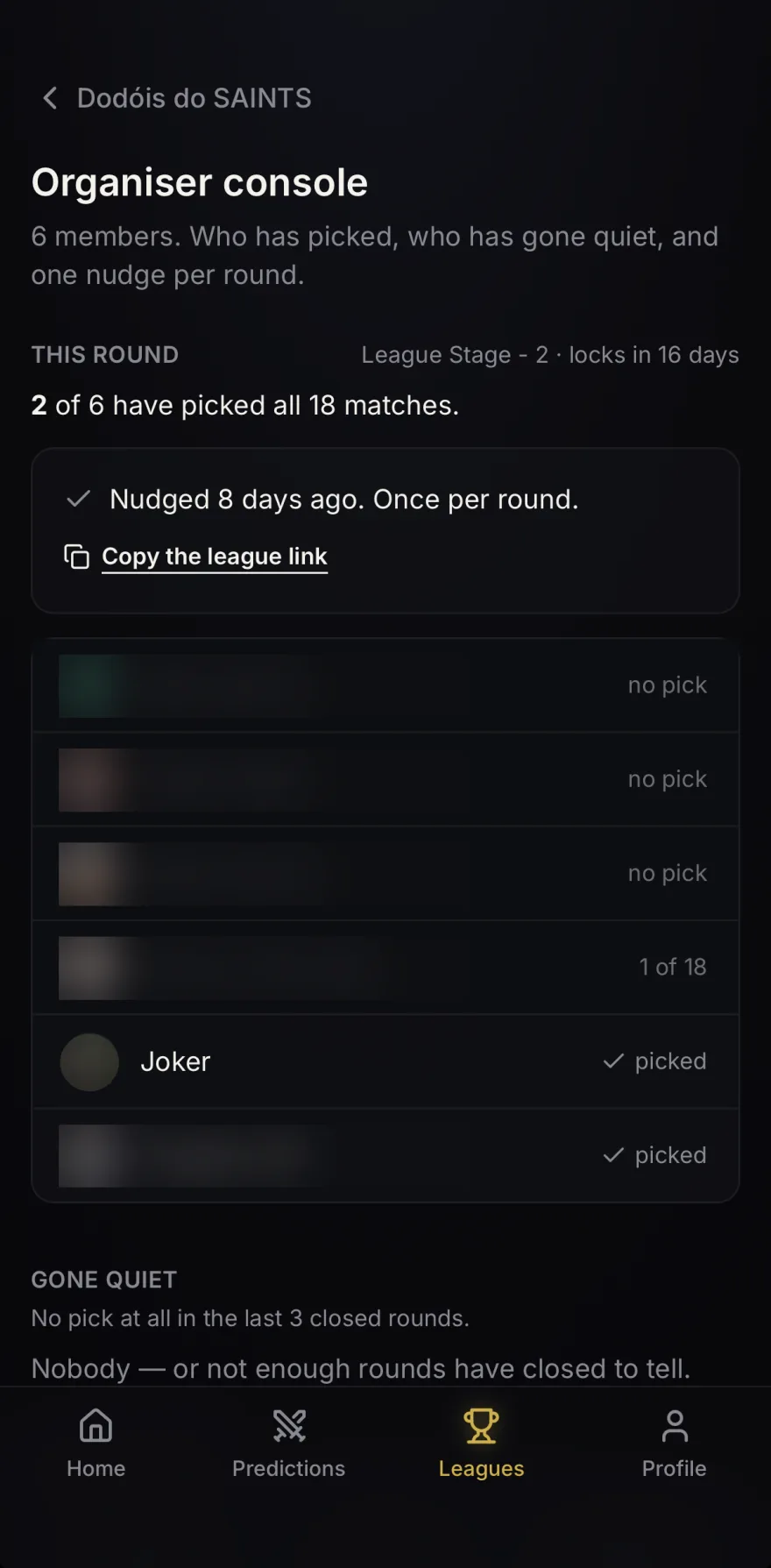Switch to the Profile tab label
The width and height of the screenshot is (771, 1568).
click(x=675, y=1468)
